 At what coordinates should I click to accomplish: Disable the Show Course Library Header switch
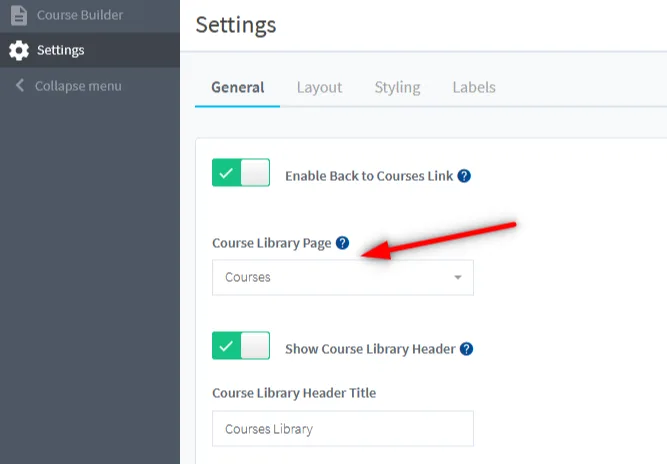tap(241, 346)
